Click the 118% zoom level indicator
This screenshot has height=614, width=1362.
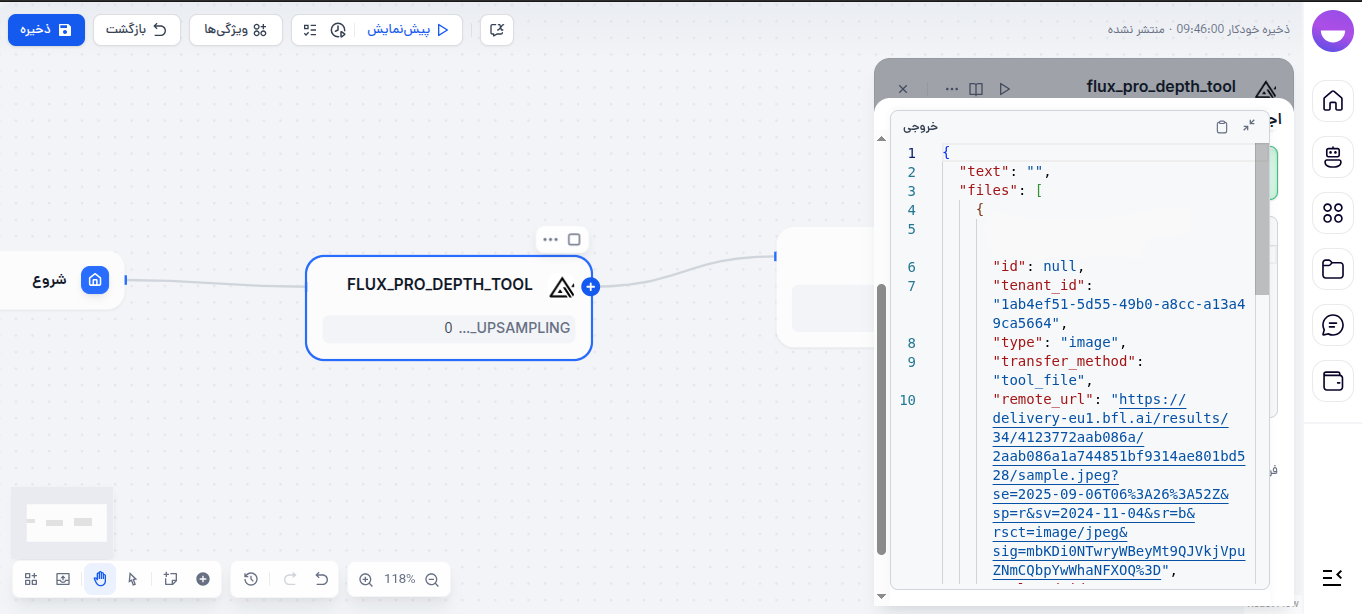point(398,579)
